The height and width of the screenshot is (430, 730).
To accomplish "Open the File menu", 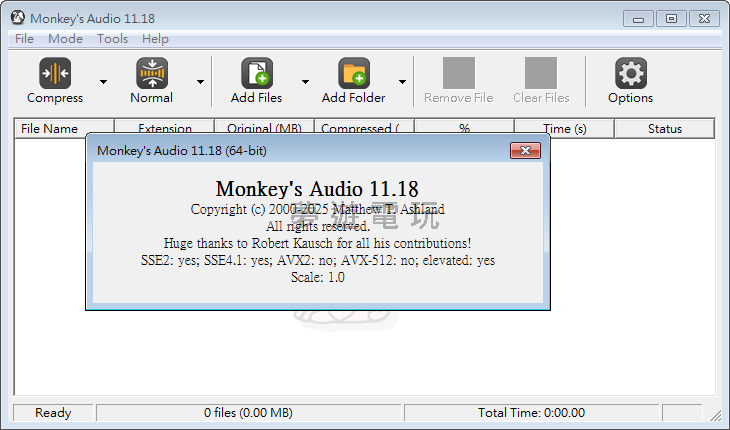I will click(x=24, y=39).
